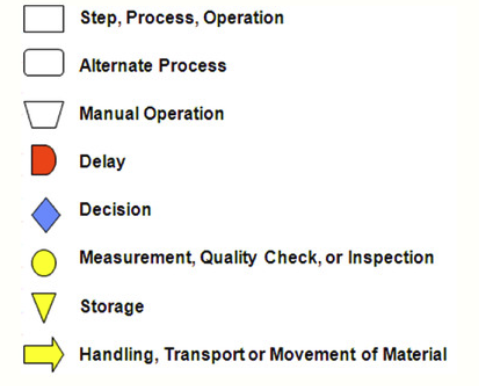
Task: Click the word 'Material' in the last row
Action: pos(415,354)
